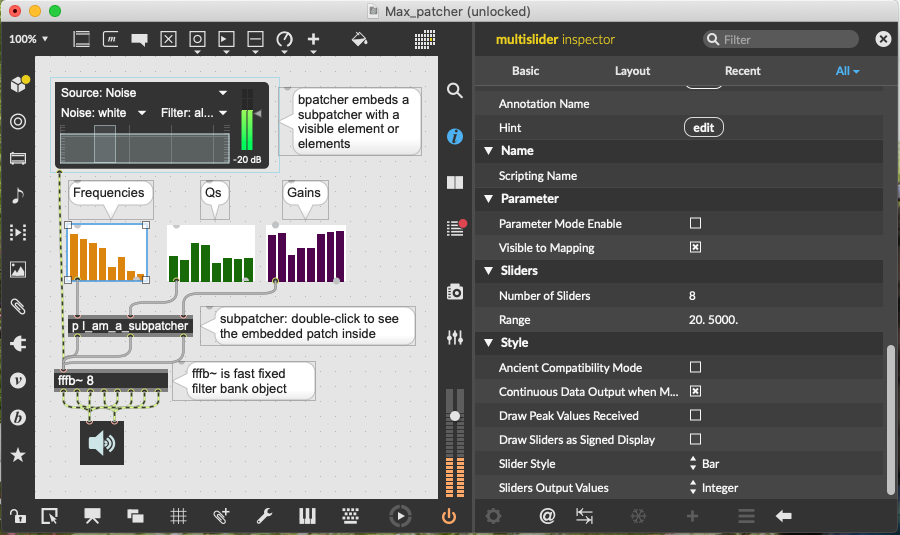Open the camera snapshots icon
The height and width of the screenshot is (535, 900).
(455, 292)
